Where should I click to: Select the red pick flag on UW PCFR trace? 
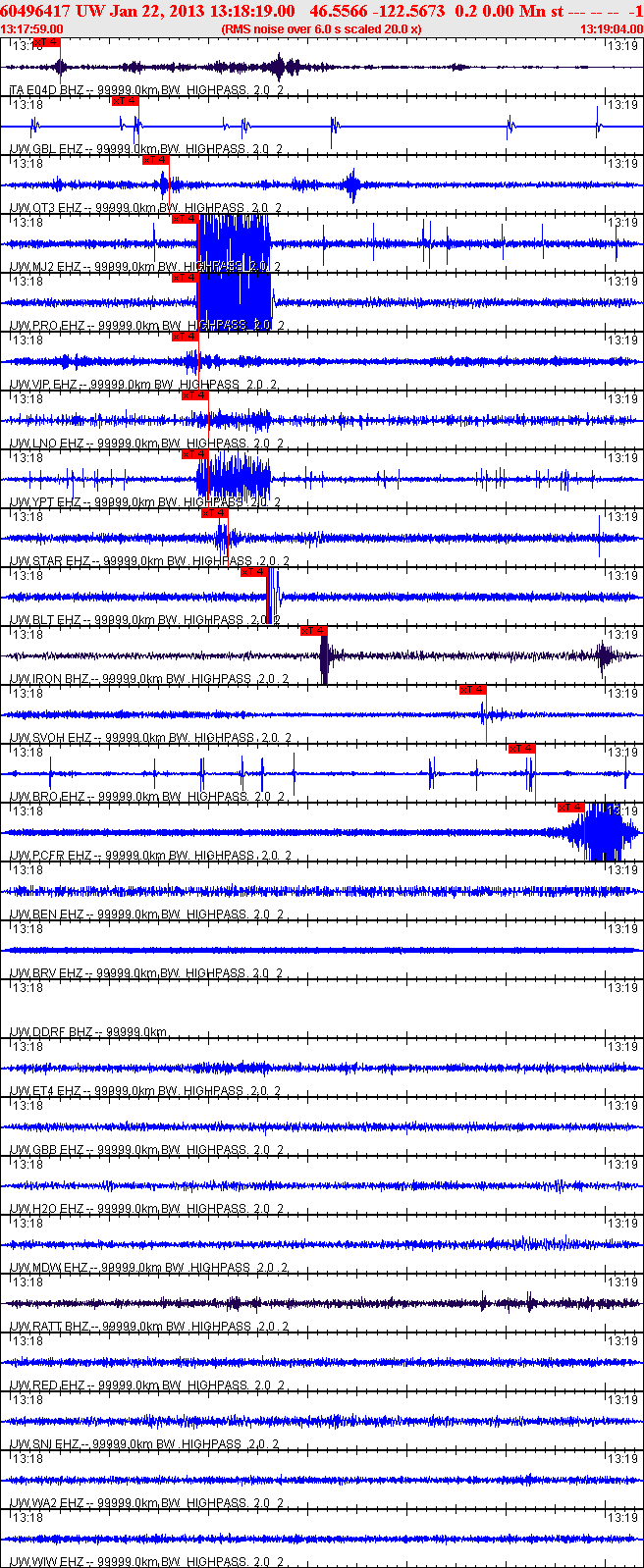(570, 808)
